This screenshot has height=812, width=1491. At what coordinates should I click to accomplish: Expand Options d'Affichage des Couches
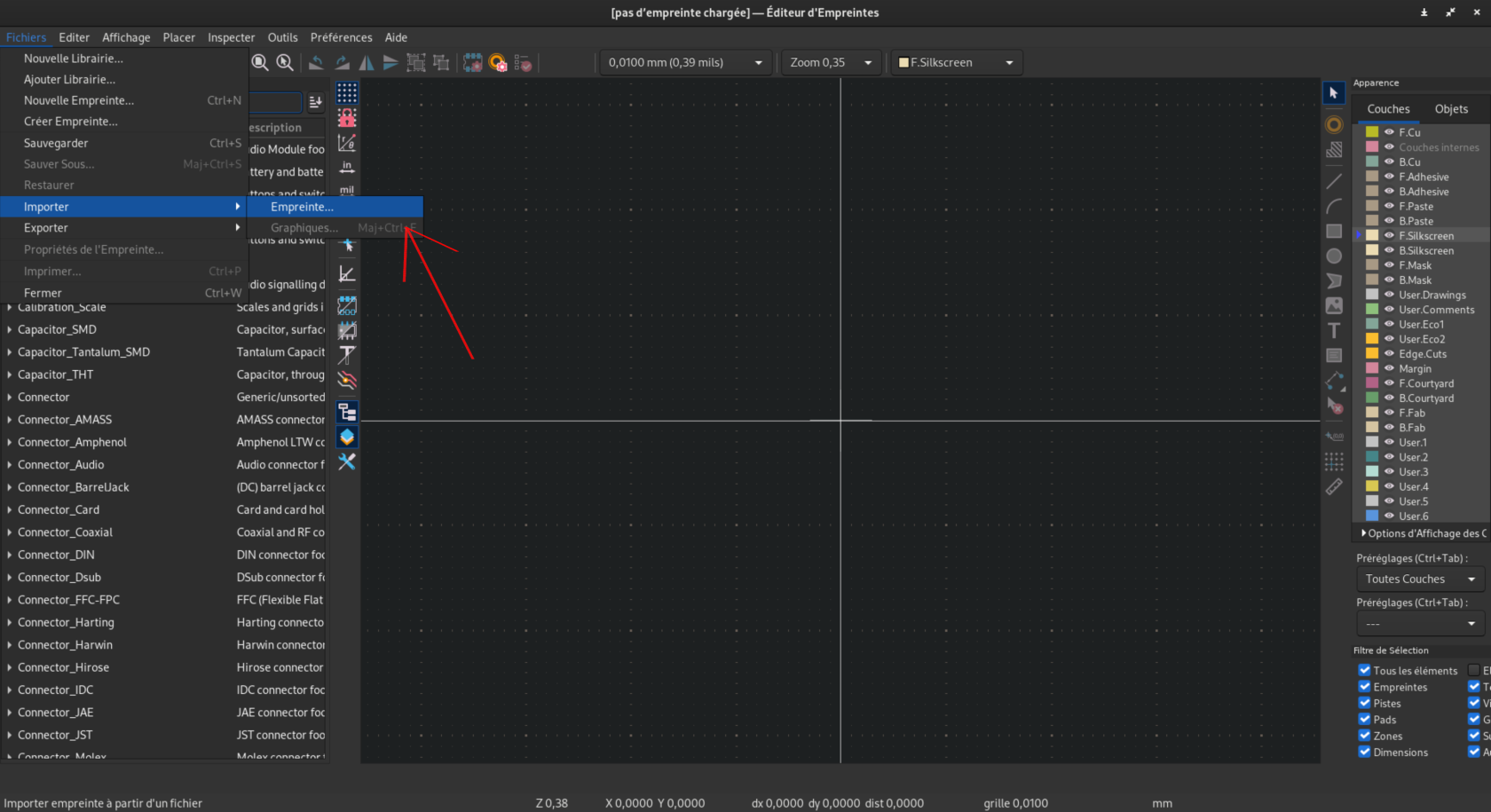1364,533
